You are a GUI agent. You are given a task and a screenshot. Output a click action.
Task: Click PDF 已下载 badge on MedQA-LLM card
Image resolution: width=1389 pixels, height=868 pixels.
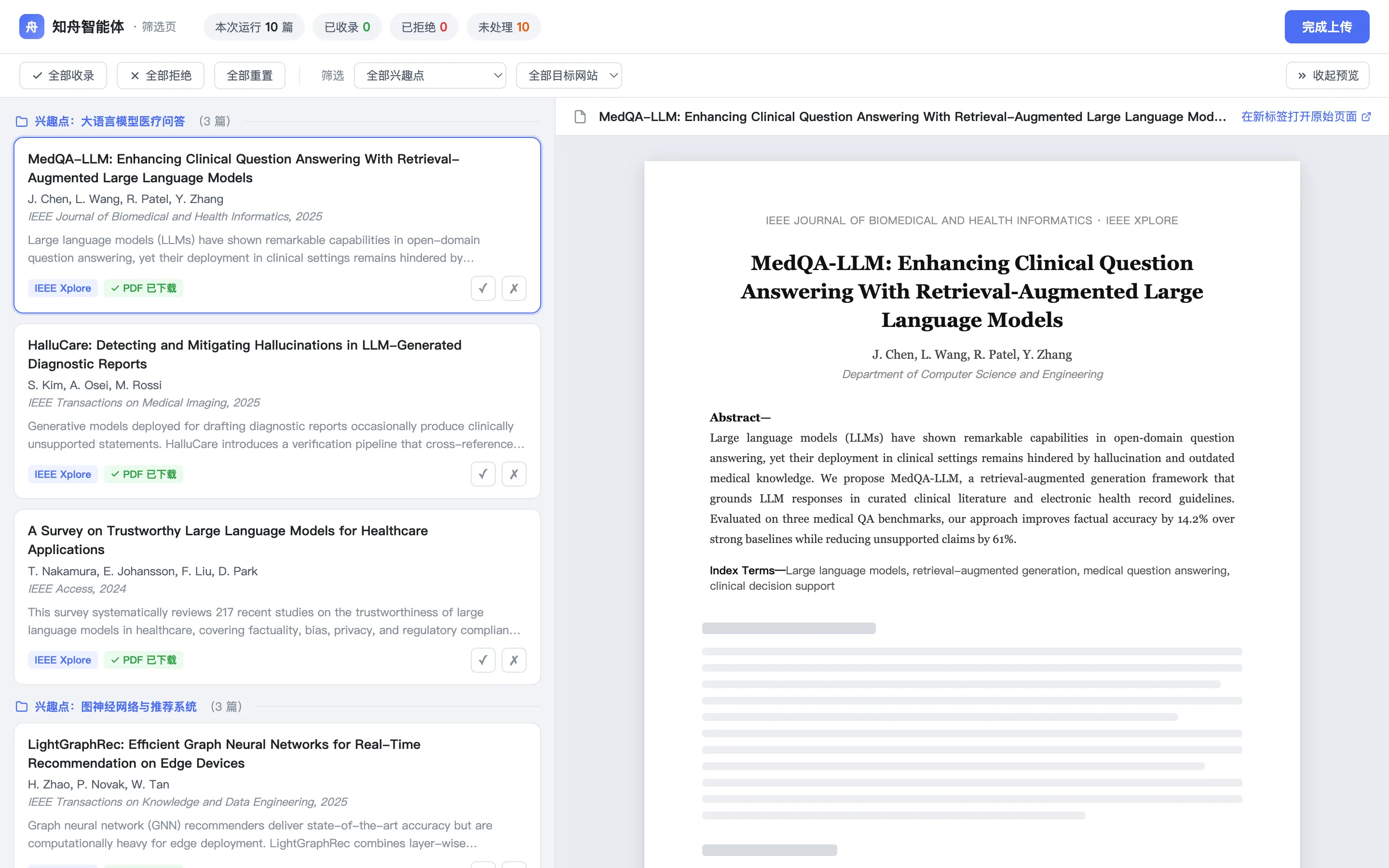[144, 288]
